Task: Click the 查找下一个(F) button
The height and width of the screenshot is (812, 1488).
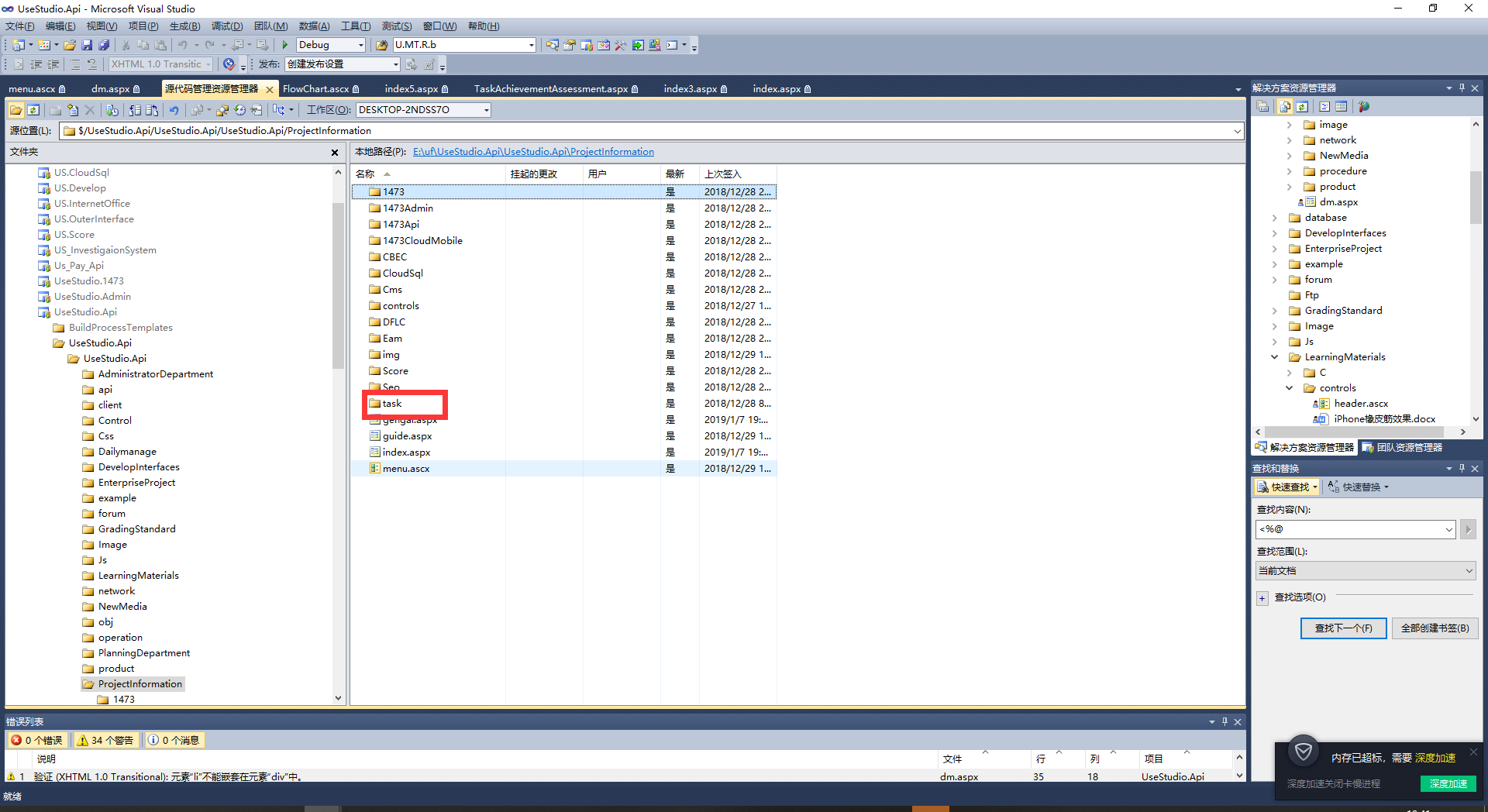Action: pyautogui.click(x=1343, y=628)
